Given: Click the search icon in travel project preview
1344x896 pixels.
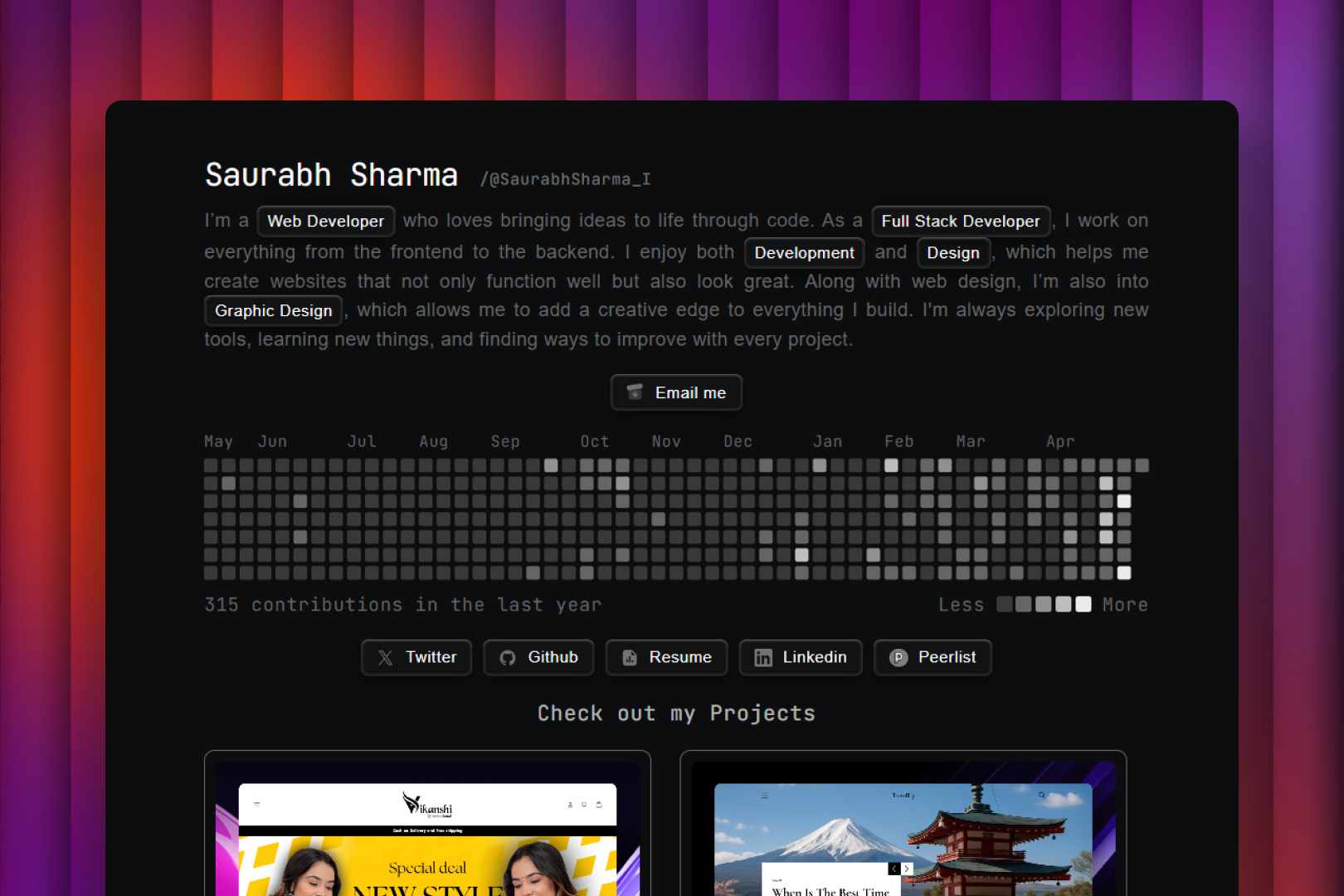Looking at the screenshot, I should [1042, 796].
